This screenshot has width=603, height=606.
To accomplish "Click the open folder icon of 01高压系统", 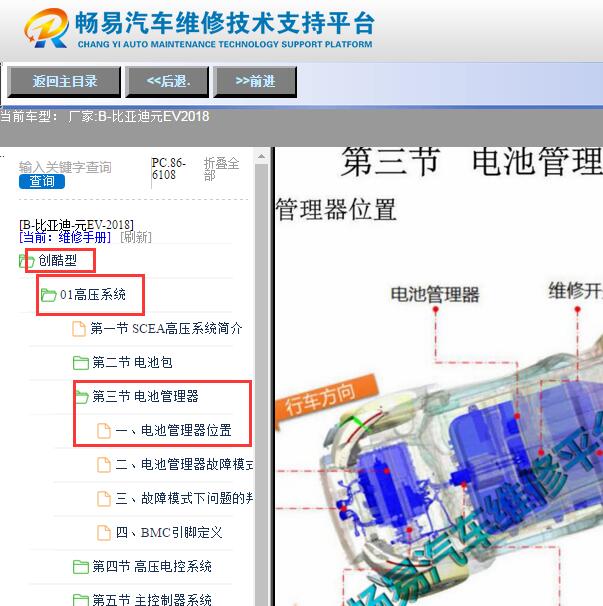I will click(49, 295).
